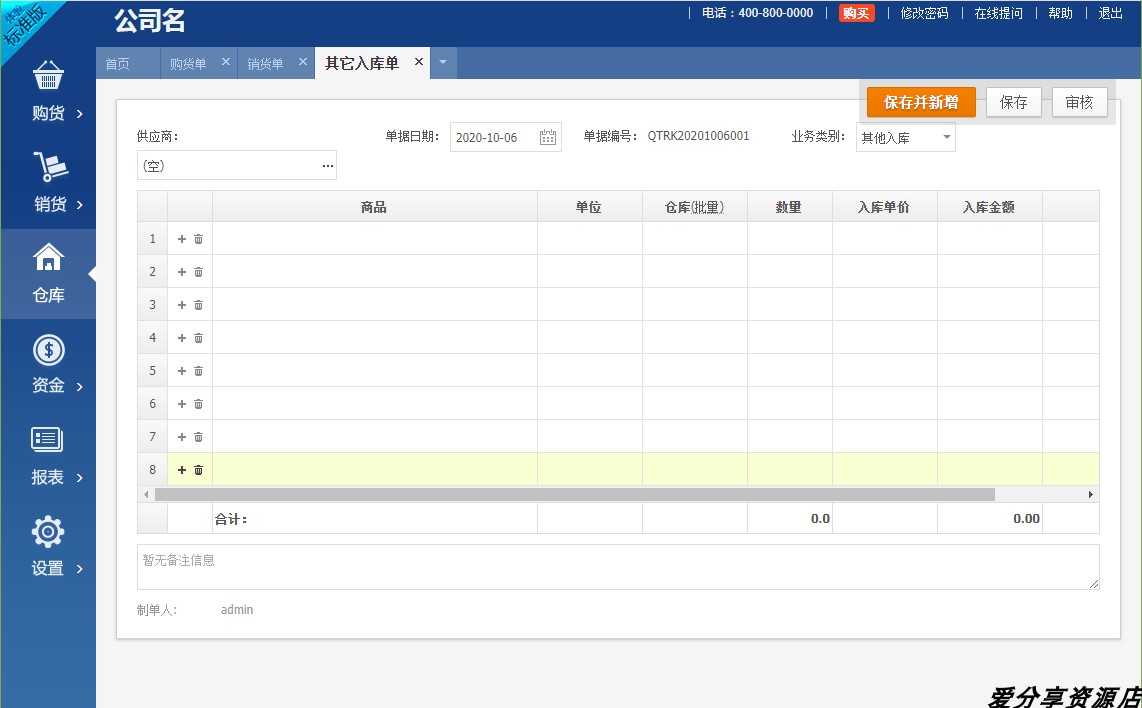Open the calendar icon in 单据日期 field
Viewport: 1142px width, 708px height.
point(548,137)
